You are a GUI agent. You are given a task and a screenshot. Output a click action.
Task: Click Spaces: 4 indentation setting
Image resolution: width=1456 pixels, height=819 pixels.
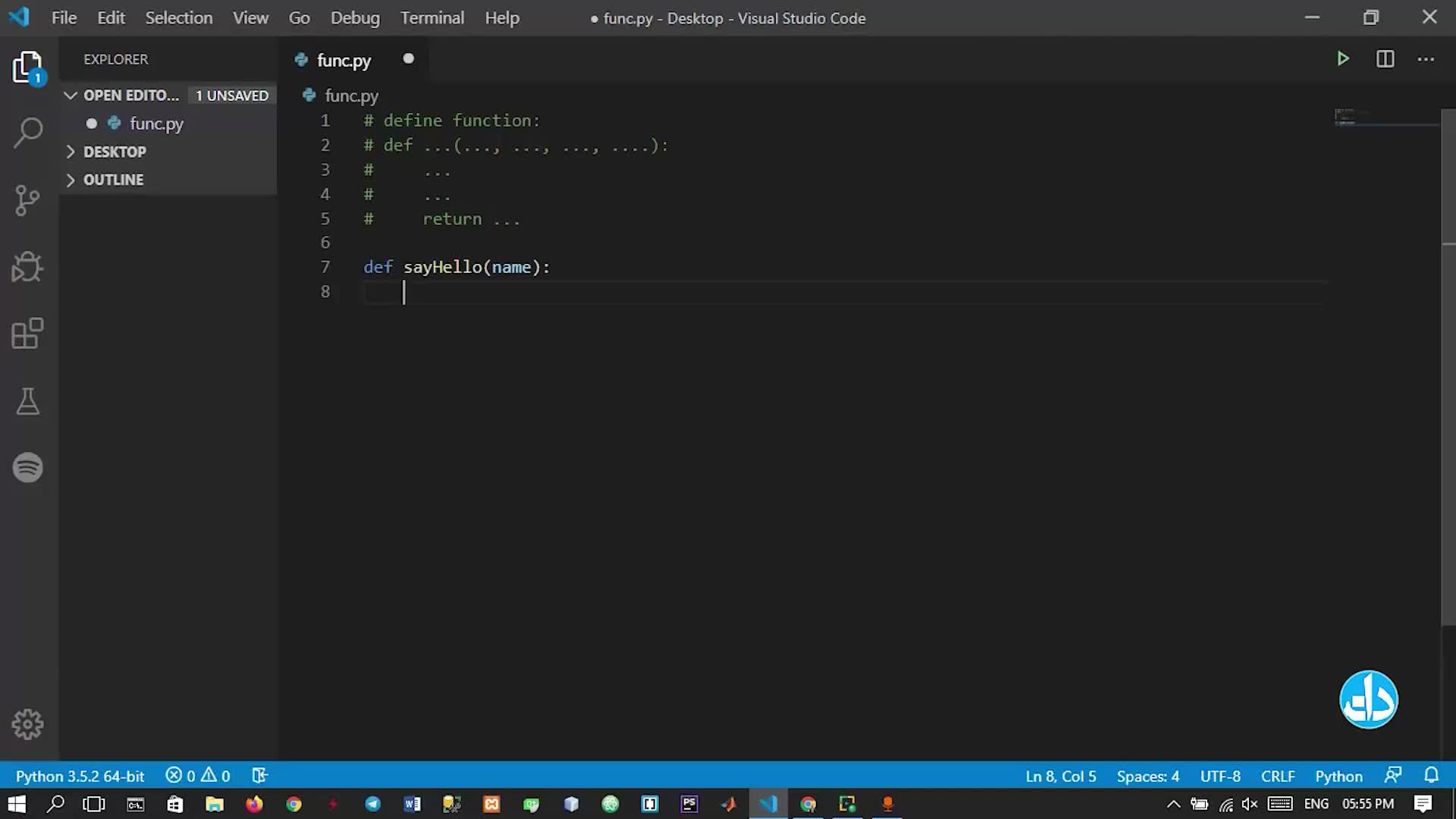[1147, 776]
